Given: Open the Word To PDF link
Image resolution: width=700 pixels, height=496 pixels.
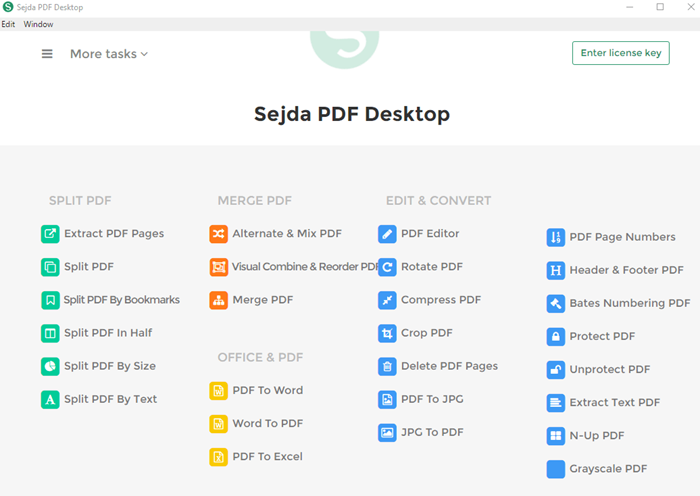Looking at the screenshot, I should (x=267, y=423).
